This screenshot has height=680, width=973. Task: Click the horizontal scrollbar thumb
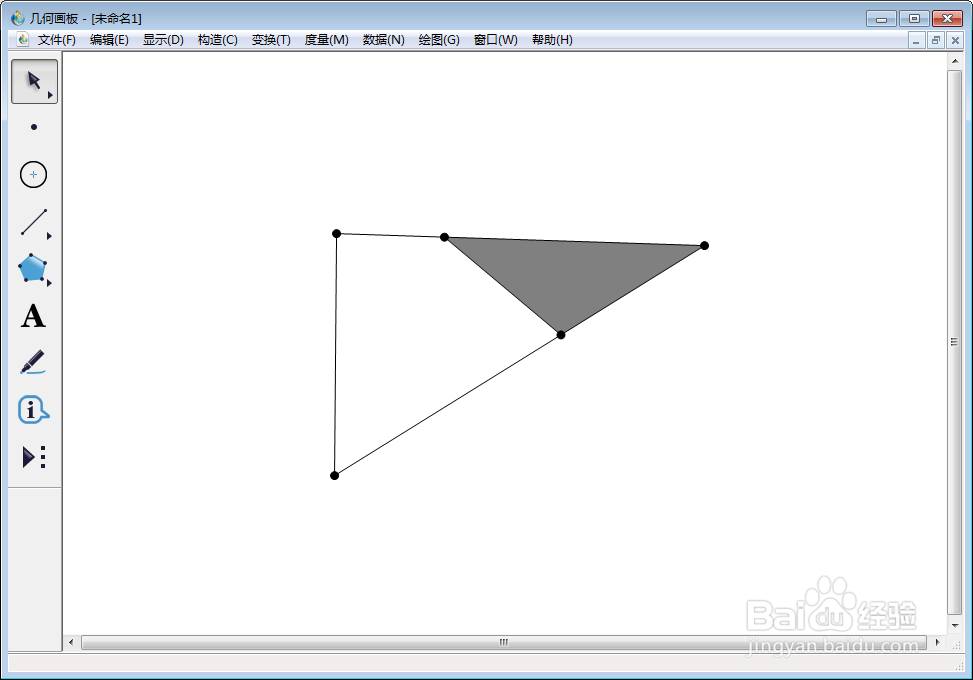tap(504, 642)
